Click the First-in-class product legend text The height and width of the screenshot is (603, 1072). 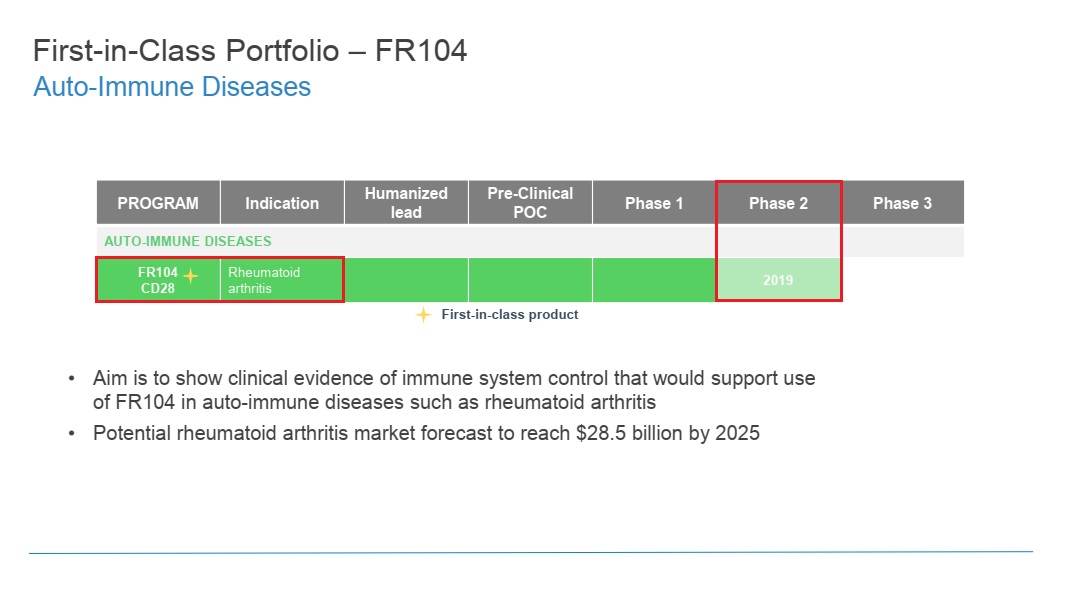coord(510,314)
